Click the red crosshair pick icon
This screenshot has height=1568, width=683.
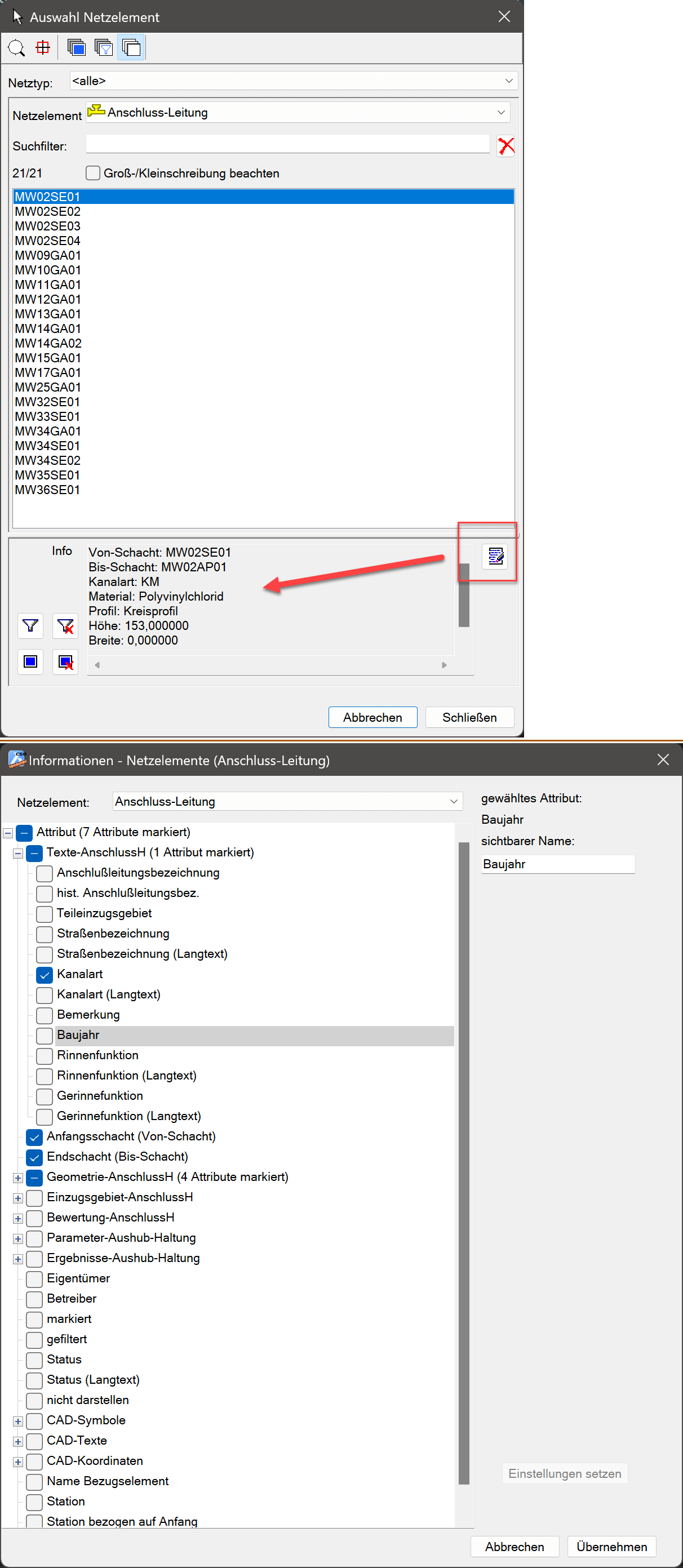point(43,47)
